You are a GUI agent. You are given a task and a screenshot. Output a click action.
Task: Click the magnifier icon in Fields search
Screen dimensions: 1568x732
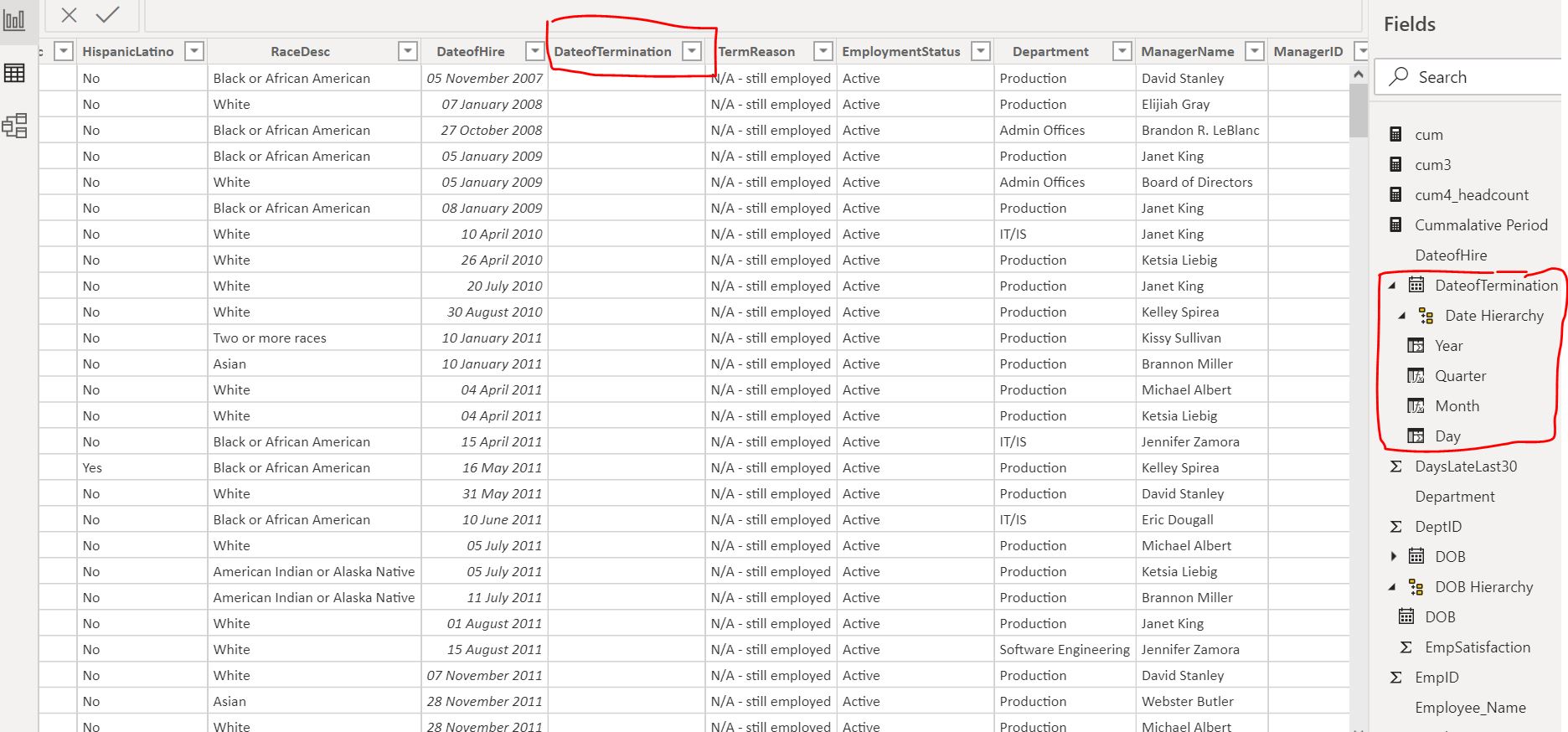click(x=1398, y=77)
